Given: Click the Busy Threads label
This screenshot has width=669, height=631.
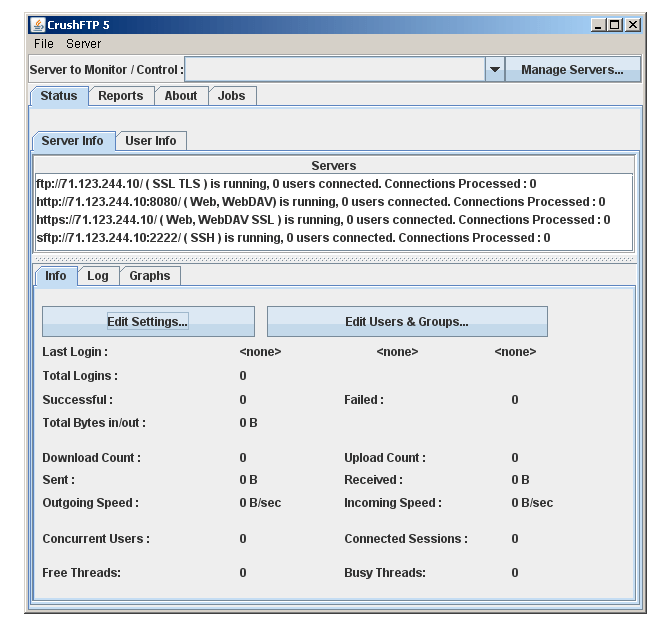Looking at the screenshot, I should pyautogui.click(x=385, y=573).
